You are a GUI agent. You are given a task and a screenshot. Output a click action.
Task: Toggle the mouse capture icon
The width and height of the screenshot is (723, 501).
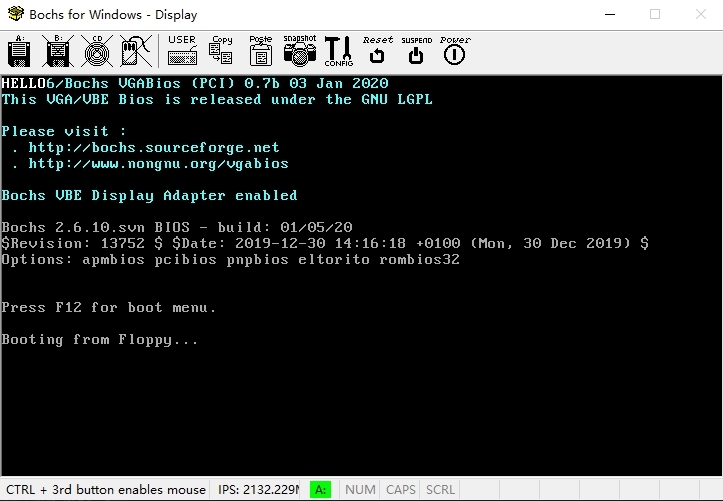136,51
